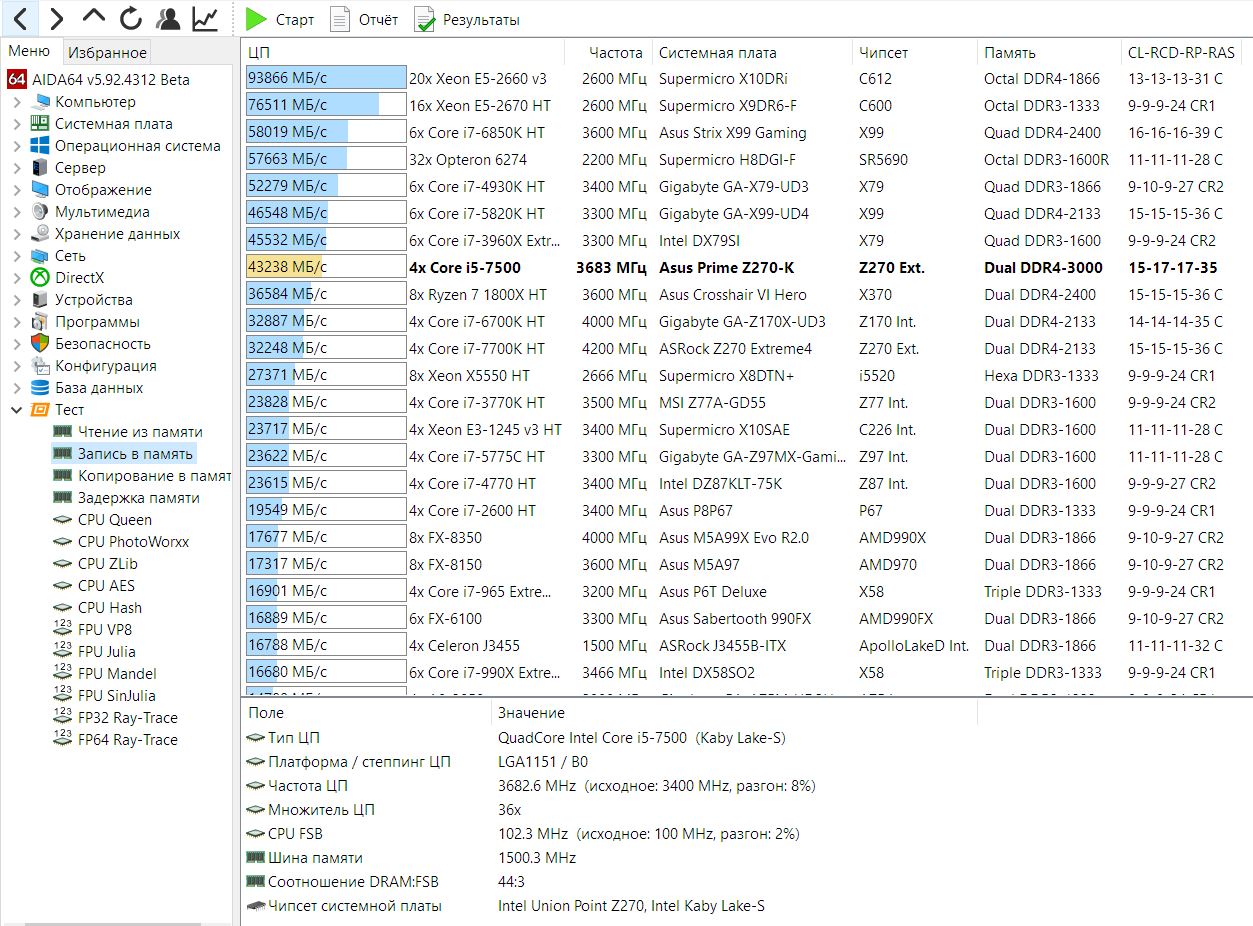Click QuadCore Intel Core i5-7500 value
Viewport: 1253px width, 926px height.
point(642,738)
